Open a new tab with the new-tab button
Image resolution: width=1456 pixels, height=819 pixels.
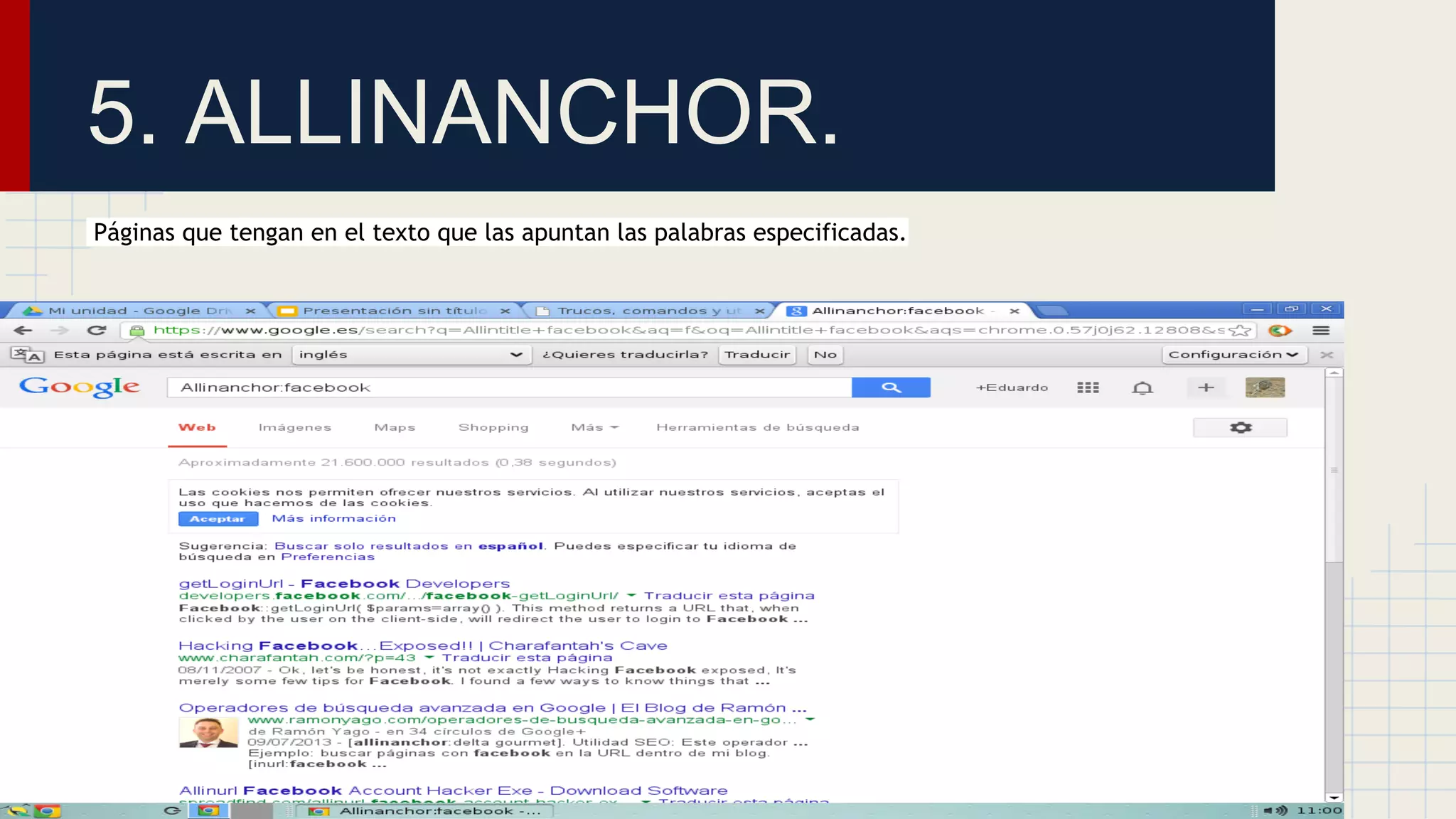click(1052, 311)
